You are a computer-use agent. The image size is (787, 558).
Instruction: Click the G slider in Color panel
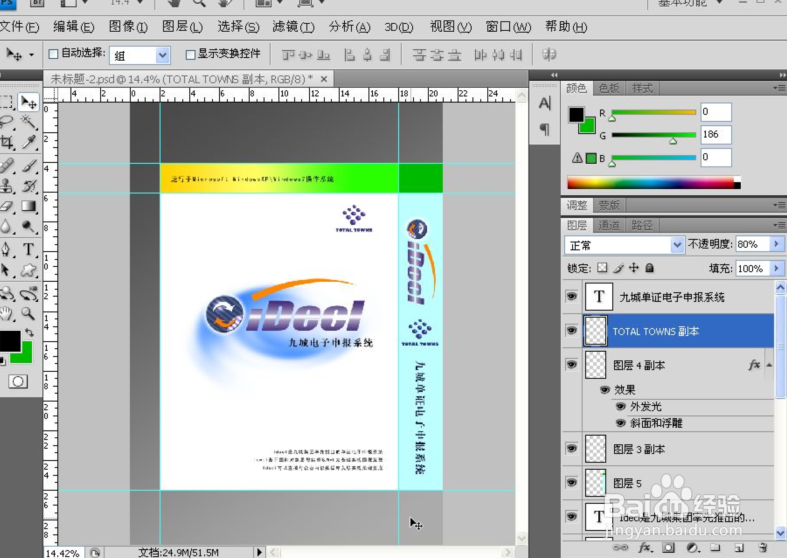653,135
